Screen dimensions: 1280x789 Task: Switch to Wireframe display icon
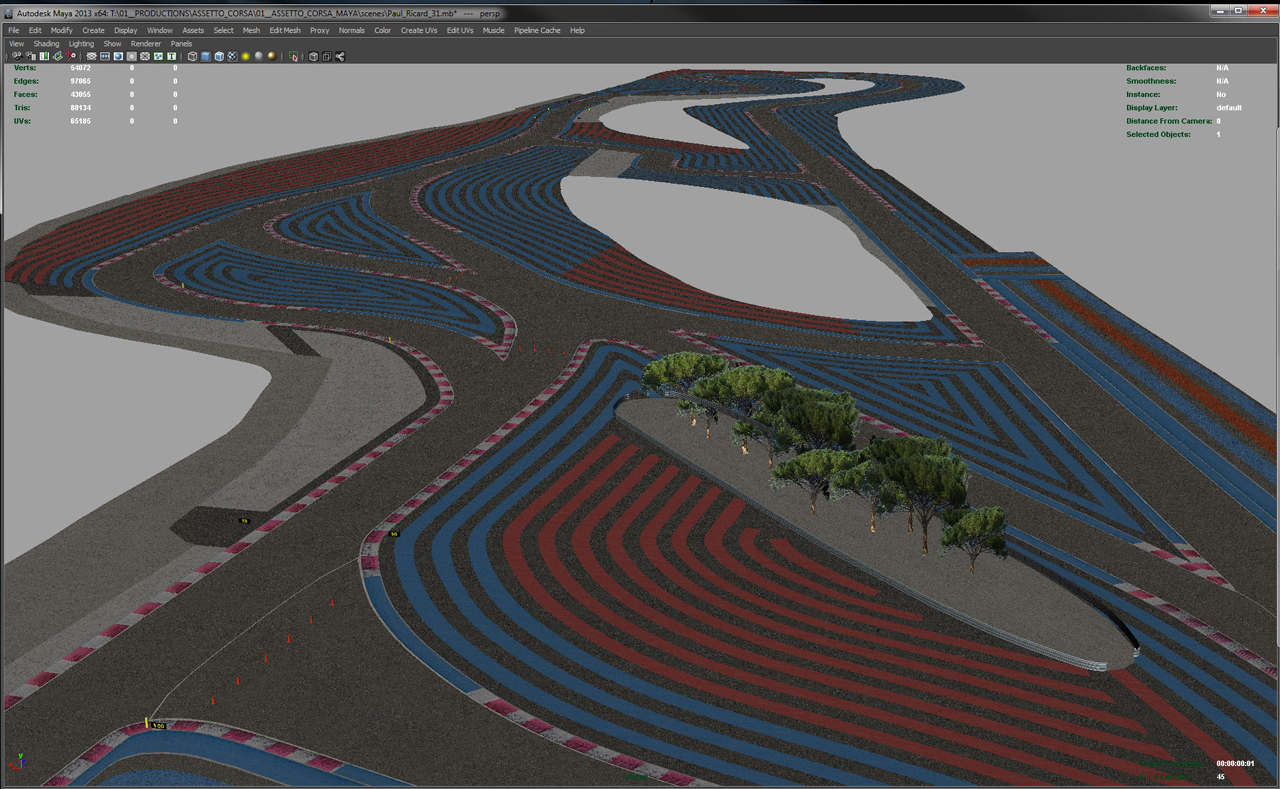click(192, 56)
